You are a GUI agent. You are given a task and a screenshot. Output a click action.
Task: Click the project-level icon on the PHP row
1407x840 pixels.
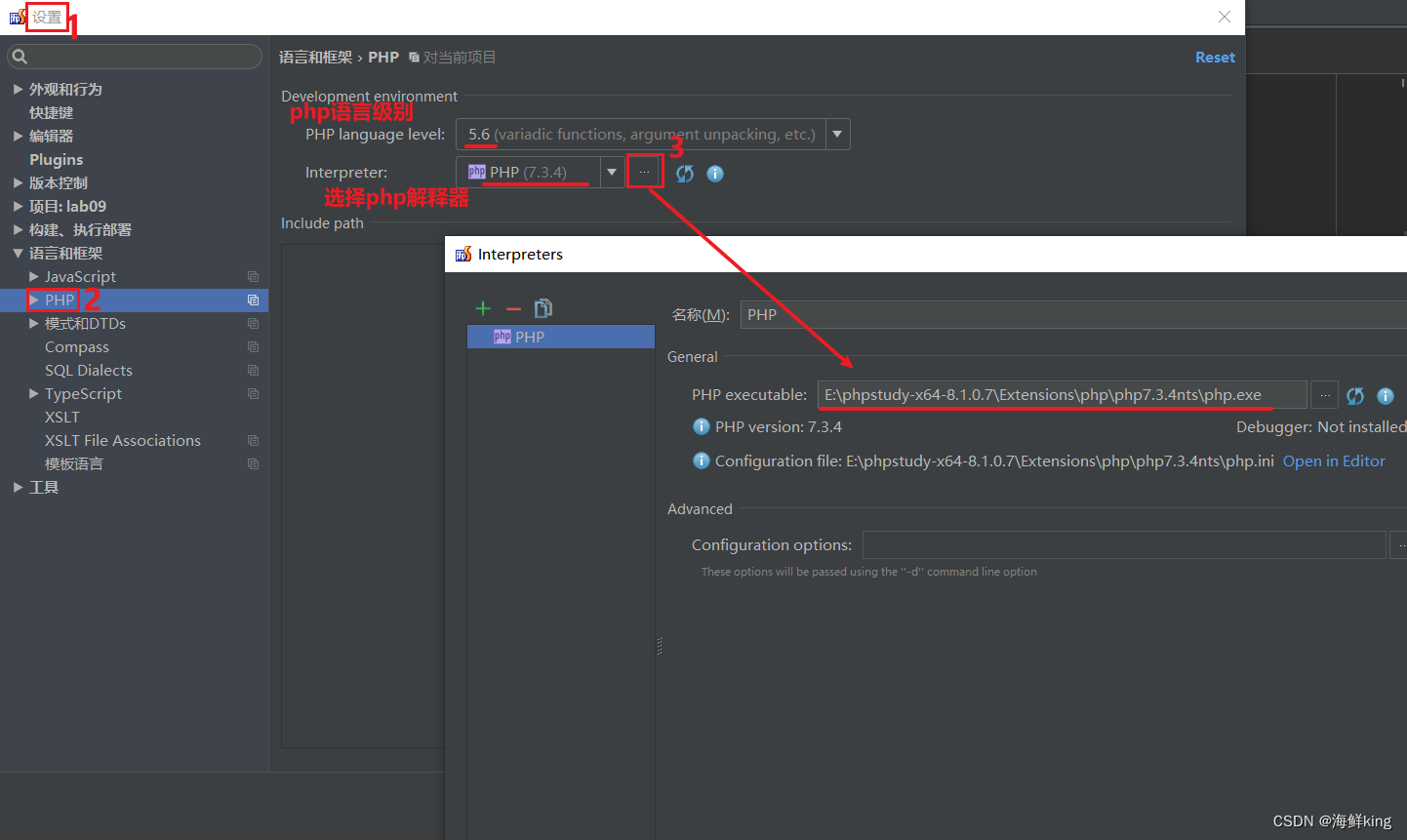[x=253, y=300]
